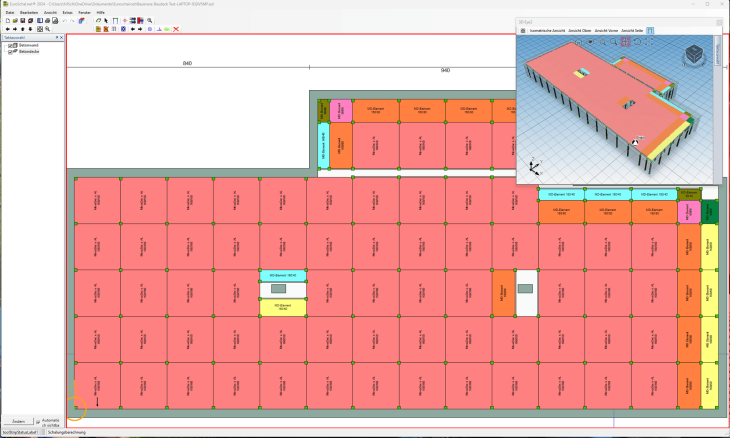The image size is (730, 438).
Task: Select the pointer cursor tool in toolbar
Action: tap(106, 20)
